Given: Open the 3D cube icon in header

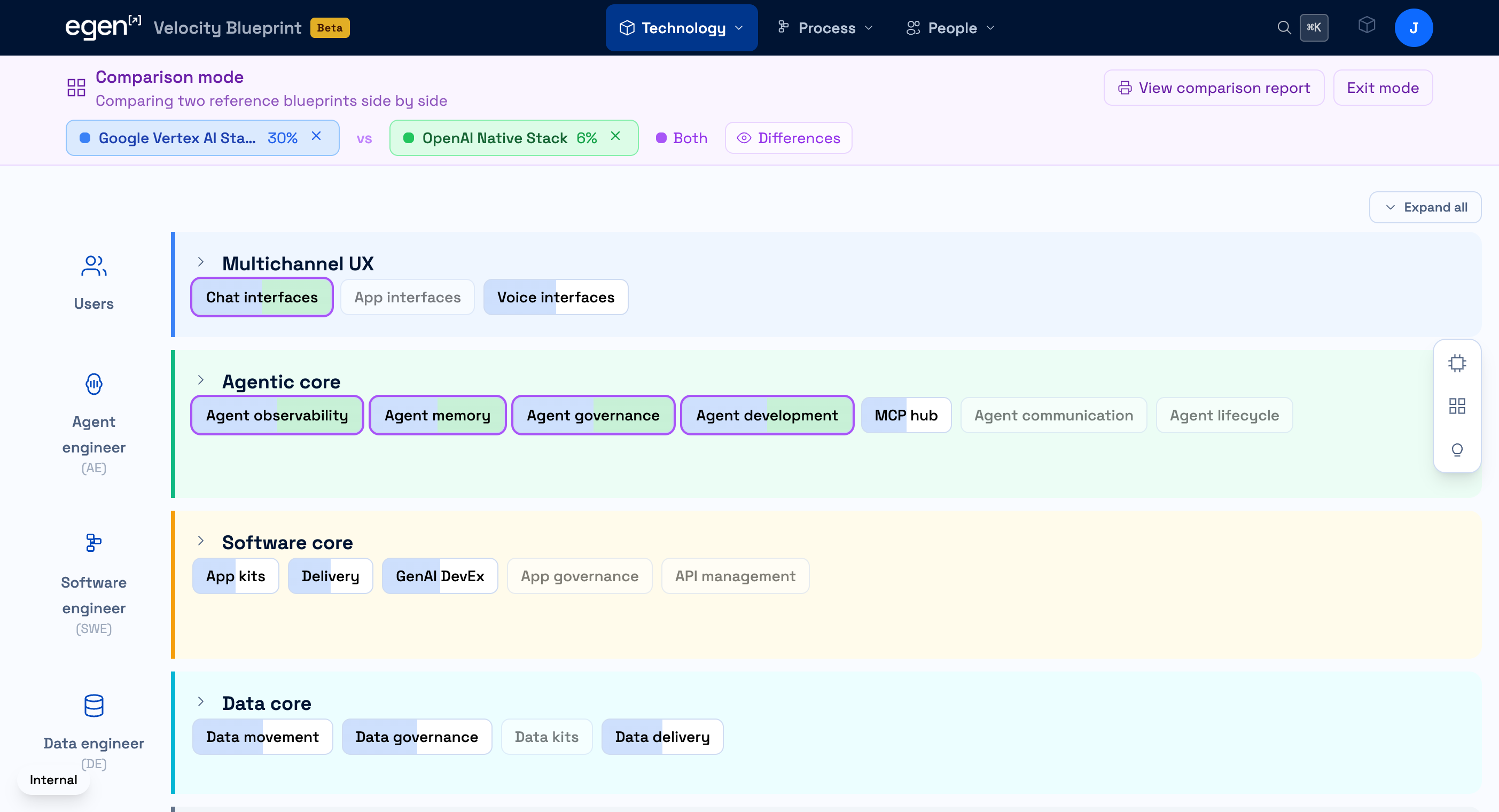Looking at the screenshot, I should click(x=1367, y=25).
